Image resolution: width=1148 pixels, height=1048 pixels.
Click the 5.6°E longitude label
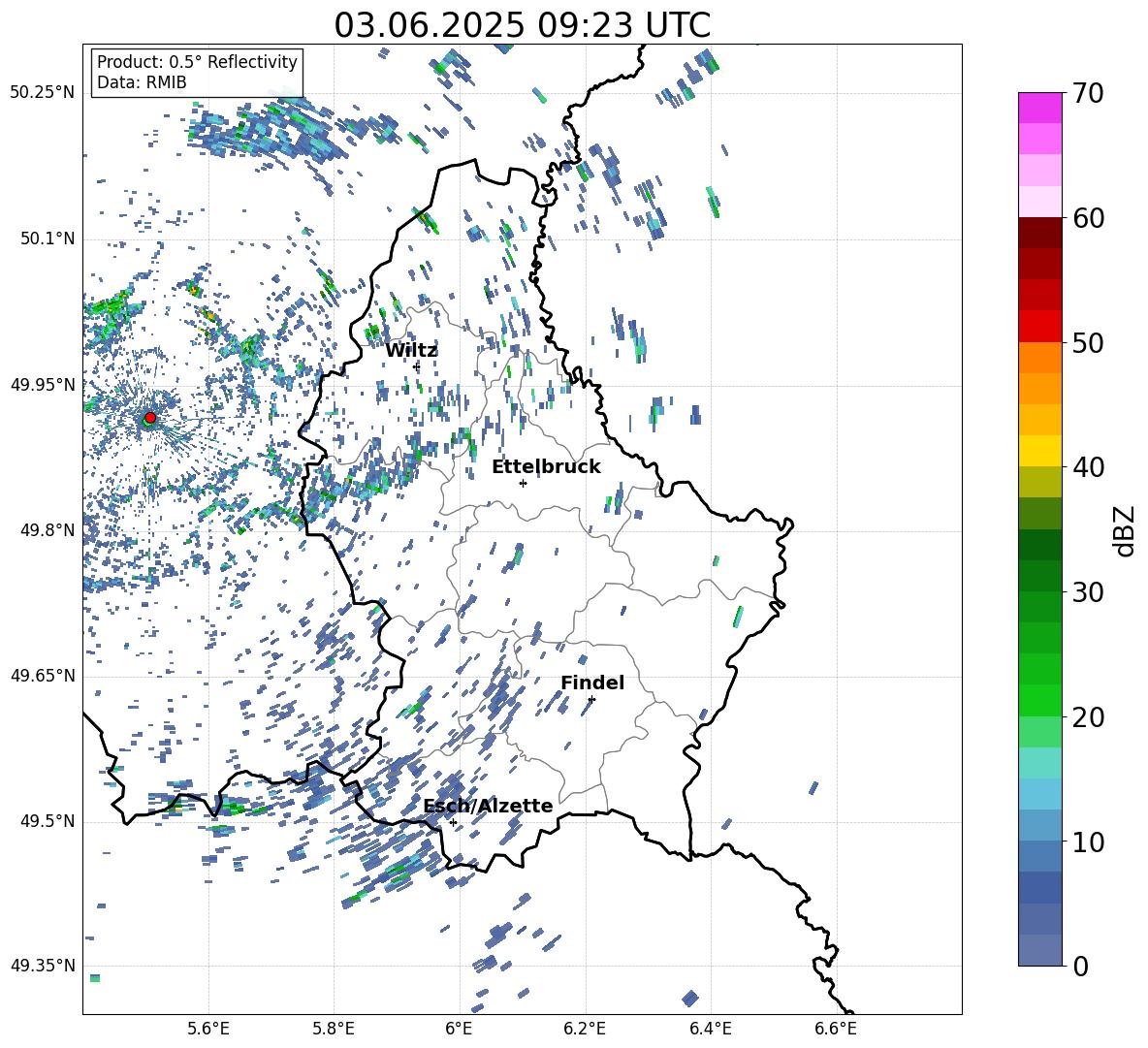pyautogui.click(x=208, y=1029)
